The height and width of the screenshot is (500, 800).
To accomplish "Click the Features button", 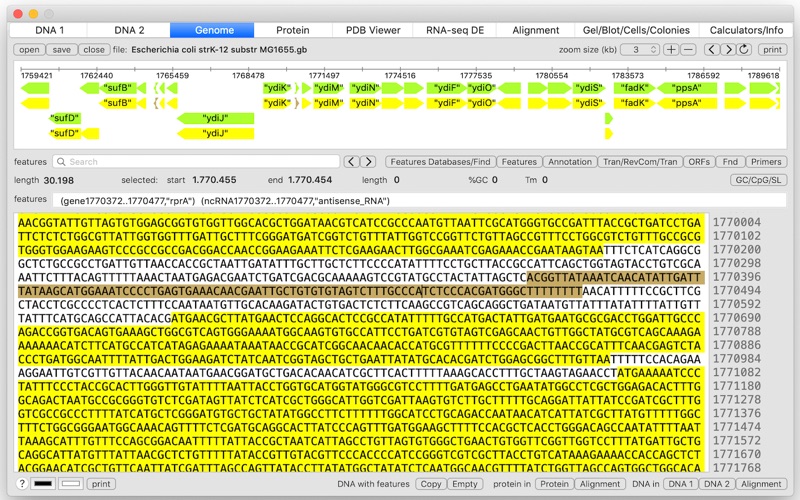I will pyautogui.click(x=519, y=162).
